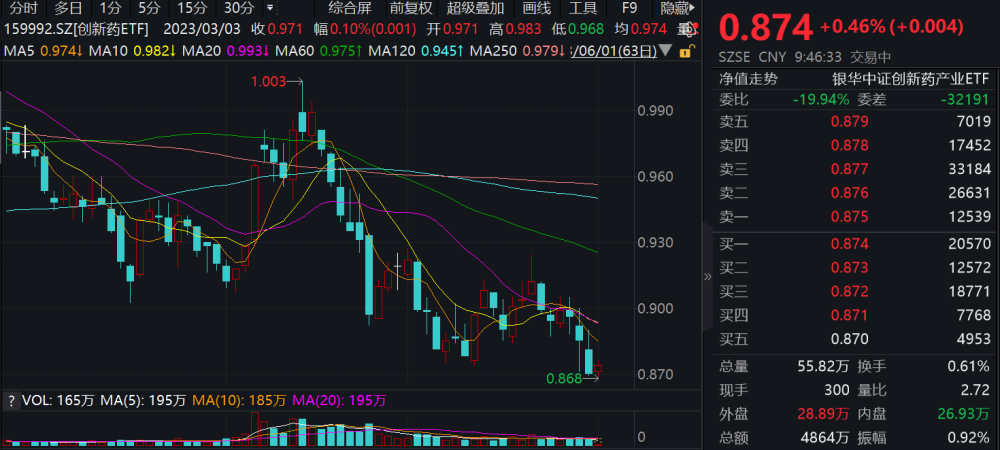
Task: Click the unlock padlock icon
Action: click(686, 52)
